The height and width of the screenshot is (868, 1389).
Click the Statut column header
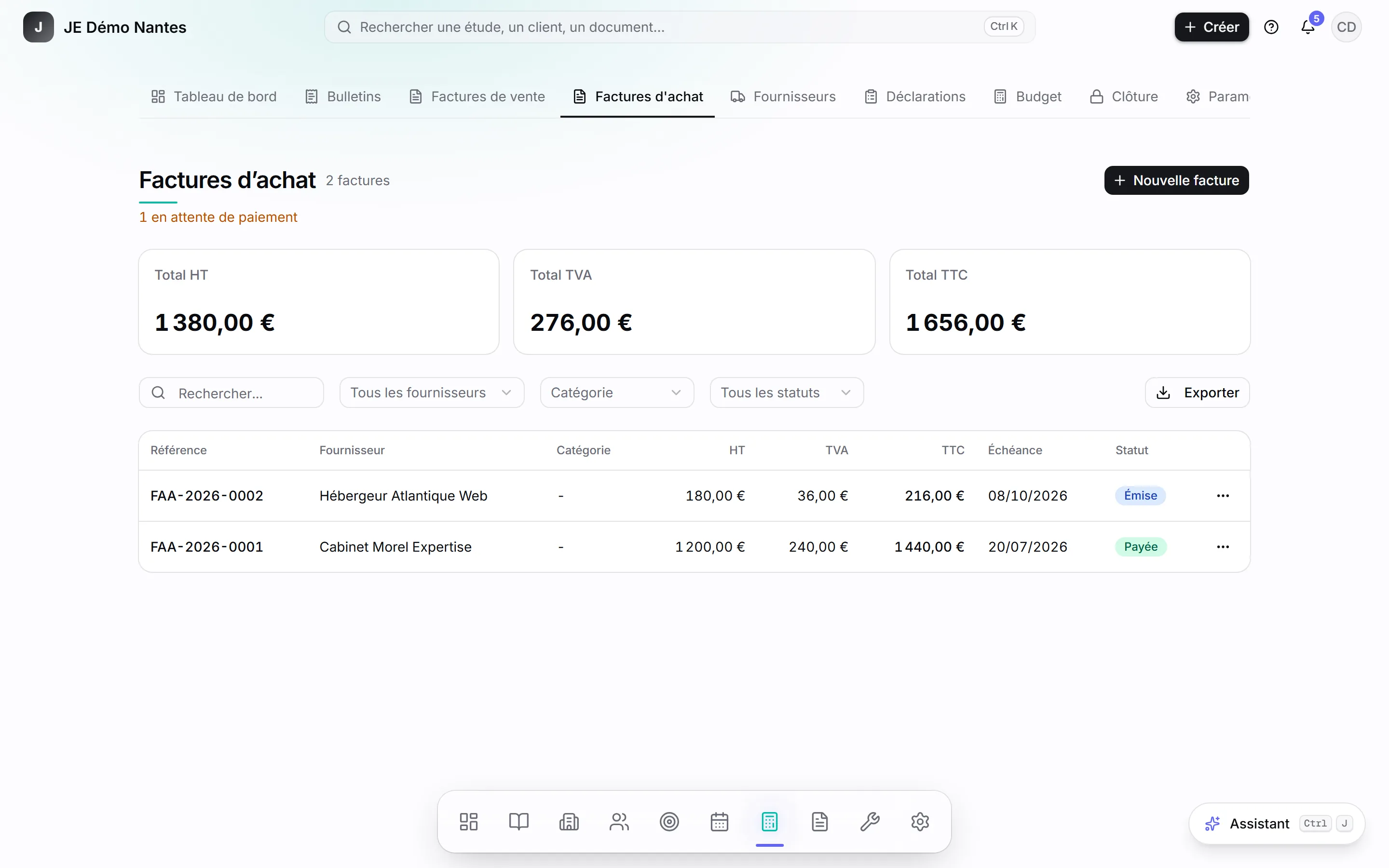point(1132,450)
